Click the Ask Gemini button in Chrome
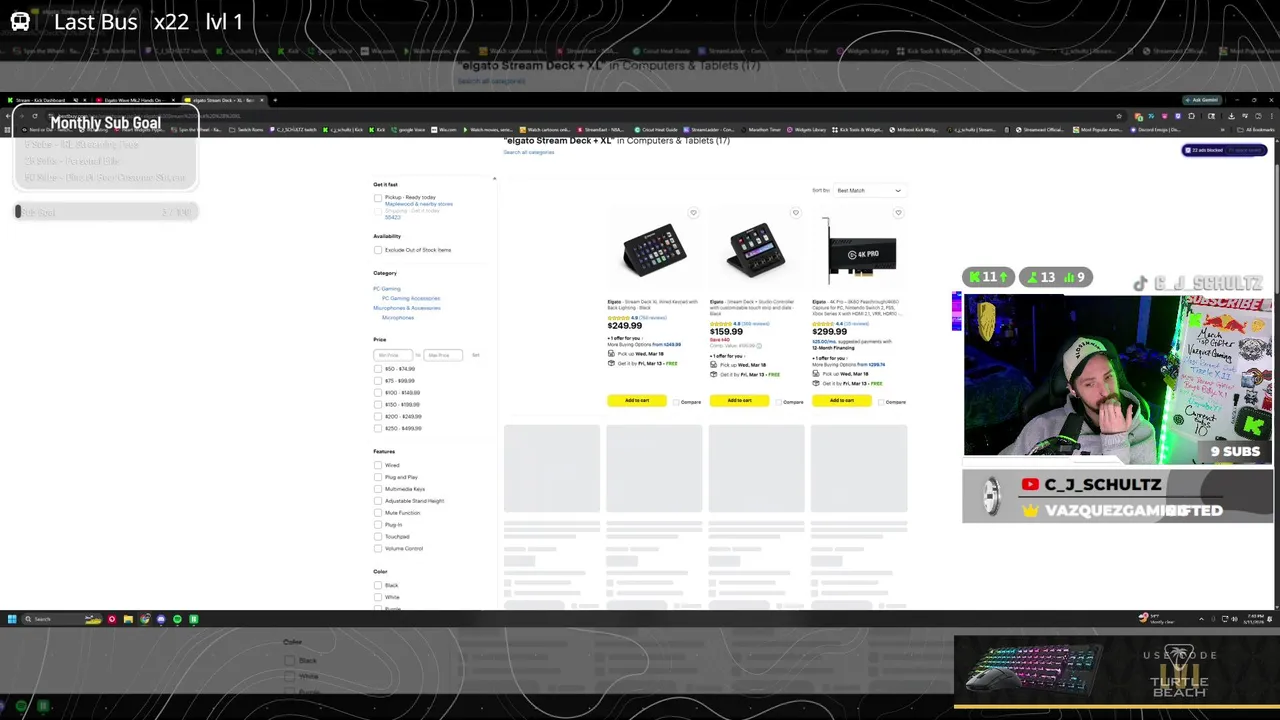 [x=1201, y=100]
